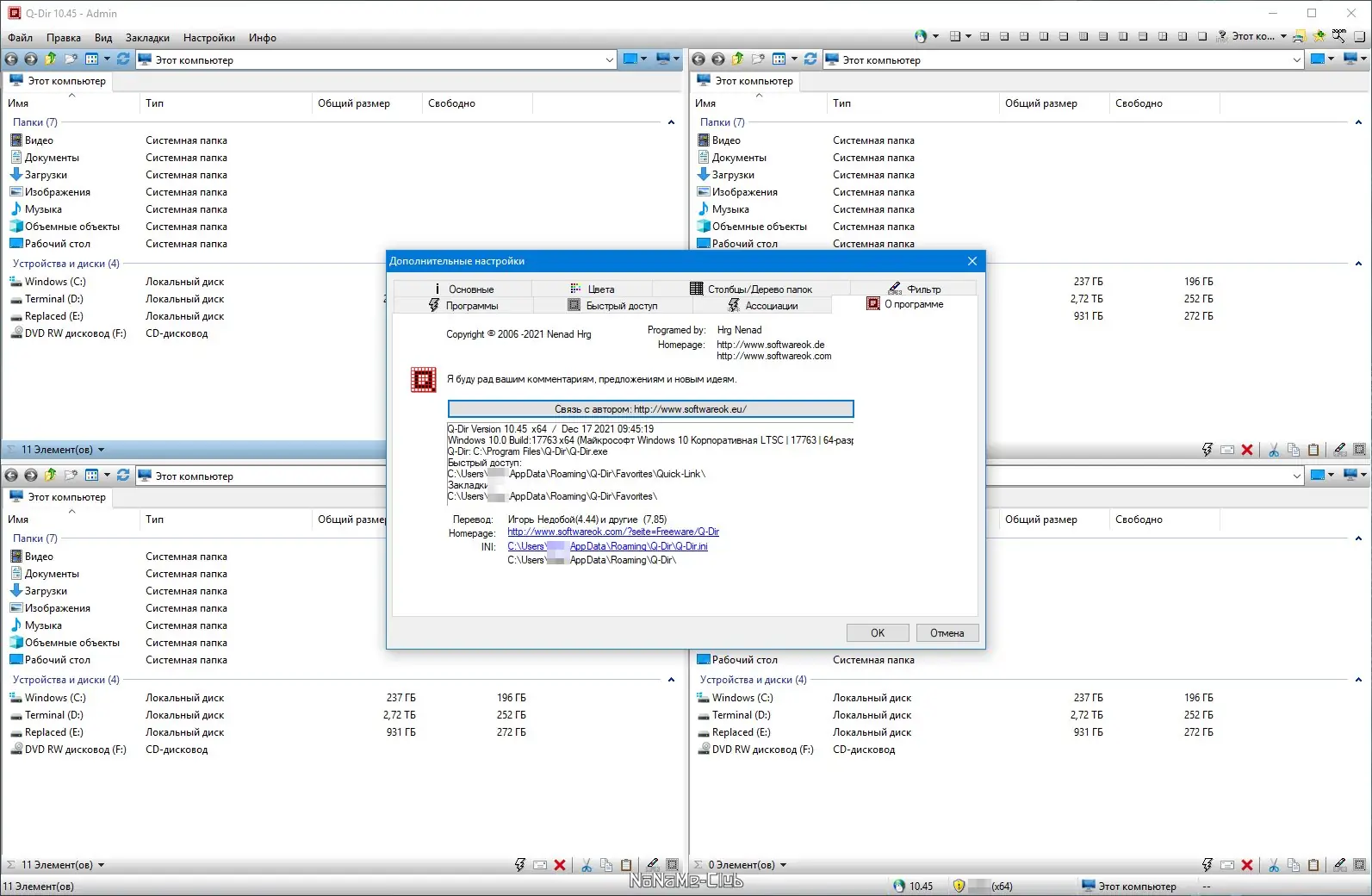The height and width of the screenshot is (896, 1372).
Task: Open the Инфо menu
Action: click(263, 38)
